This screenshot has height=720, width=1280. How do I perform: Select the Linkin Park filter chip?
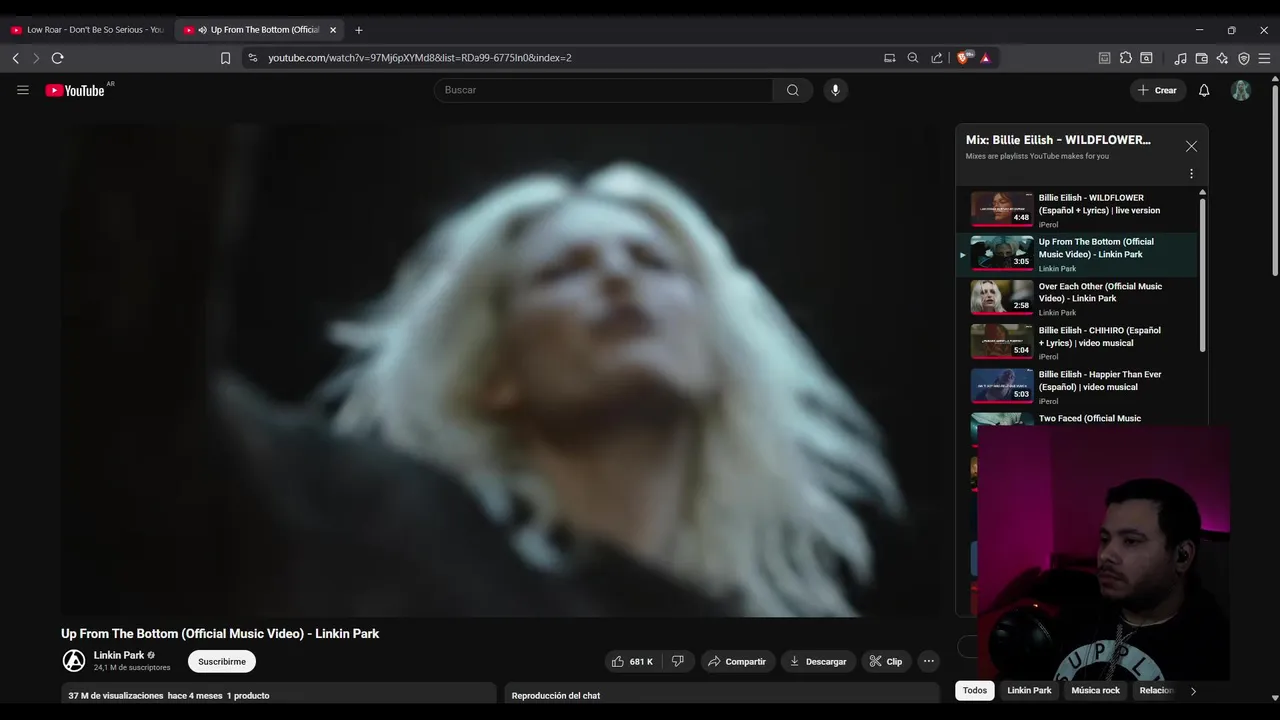(1029, 690)
